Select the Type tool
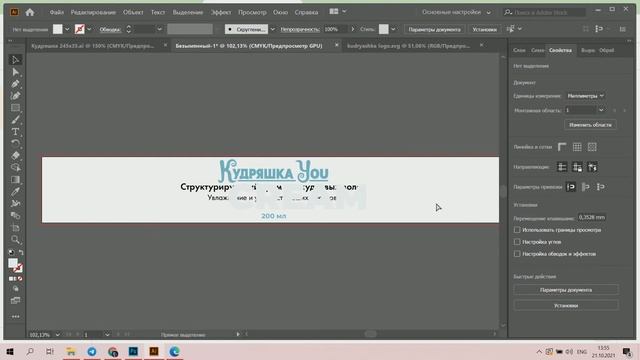640x360 pixels. click(15, 132)
